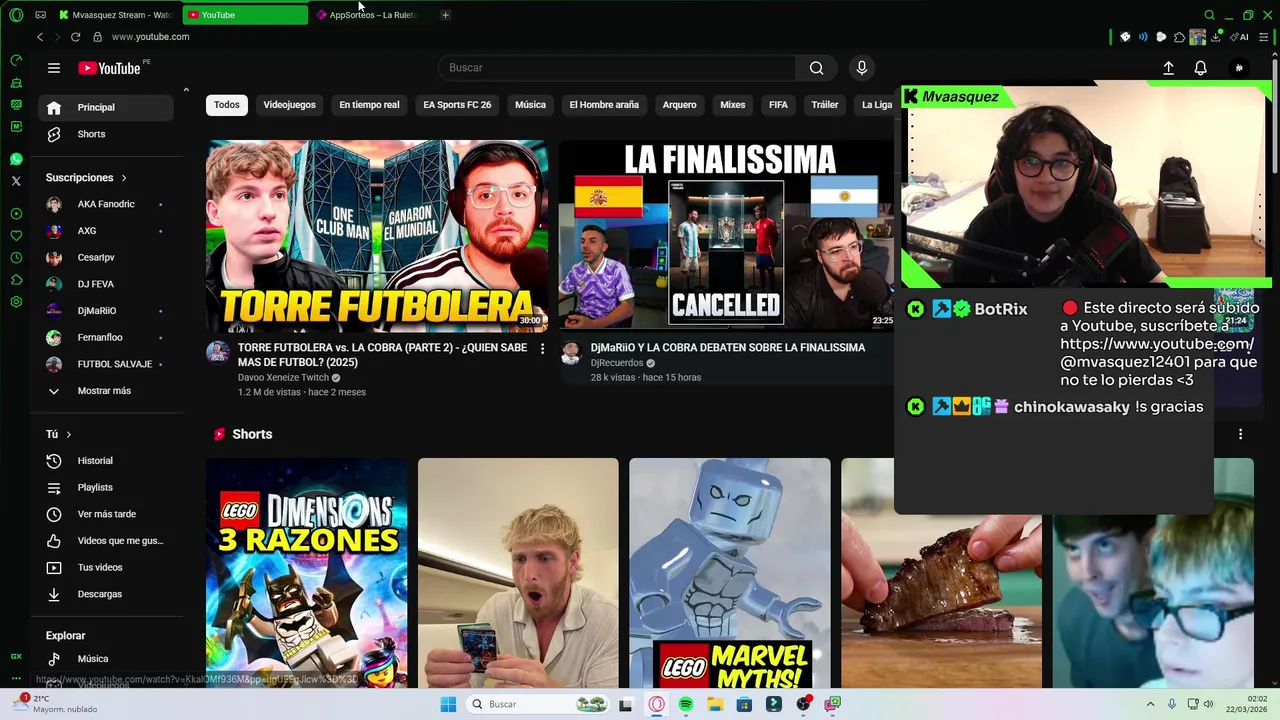Open the Windows Start menu

click(448, 704)
